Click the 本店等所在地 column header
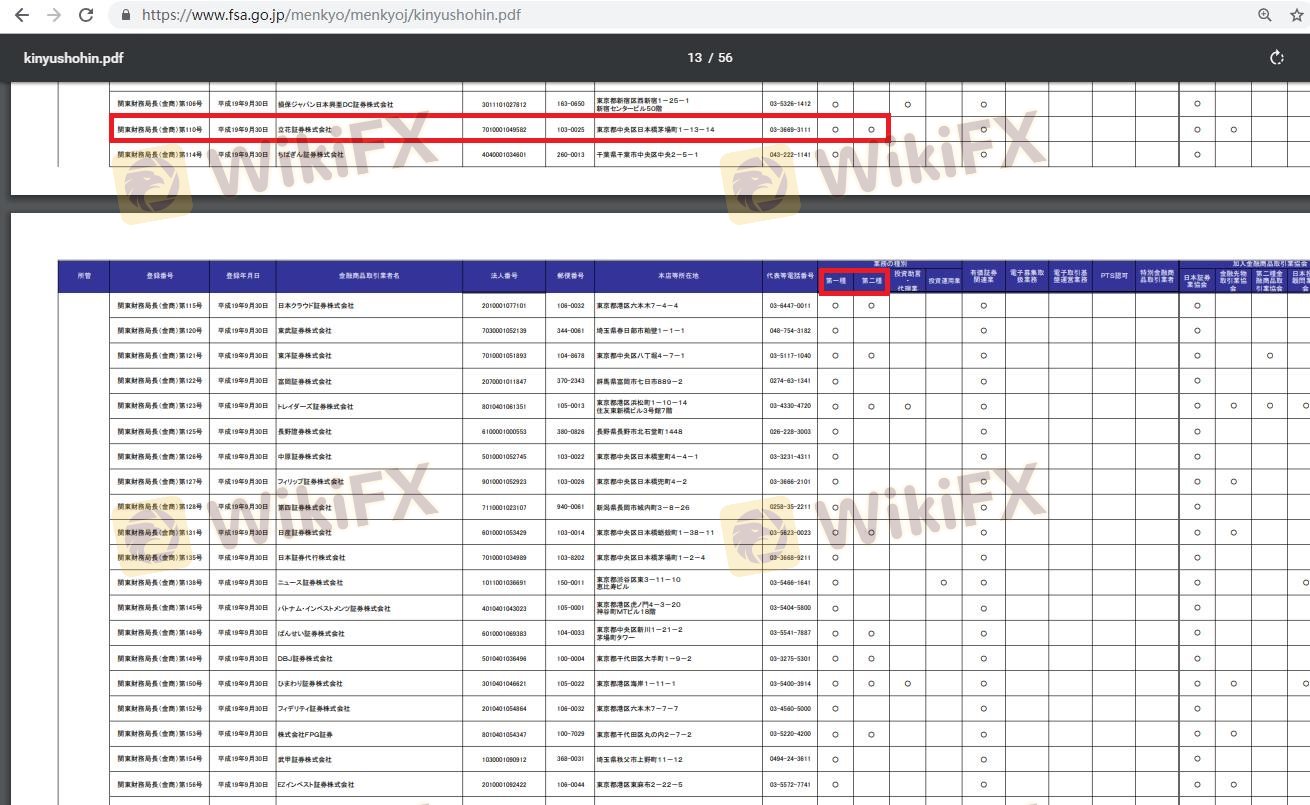 pyautogui.click(x=678, y=275)
